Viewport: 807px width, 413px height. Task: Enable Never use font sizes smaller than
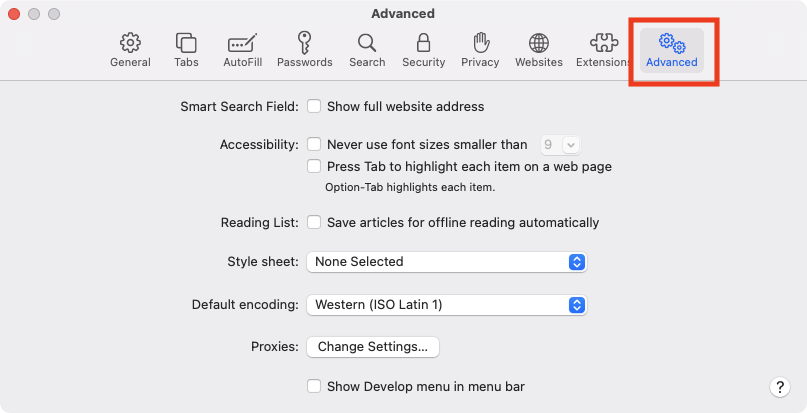pyautogui.click(x=314, y=144)
